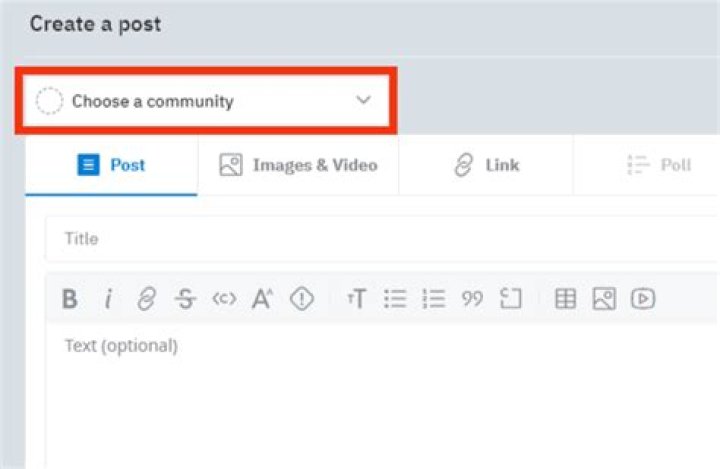Insert a table into the post

[566, 298]
